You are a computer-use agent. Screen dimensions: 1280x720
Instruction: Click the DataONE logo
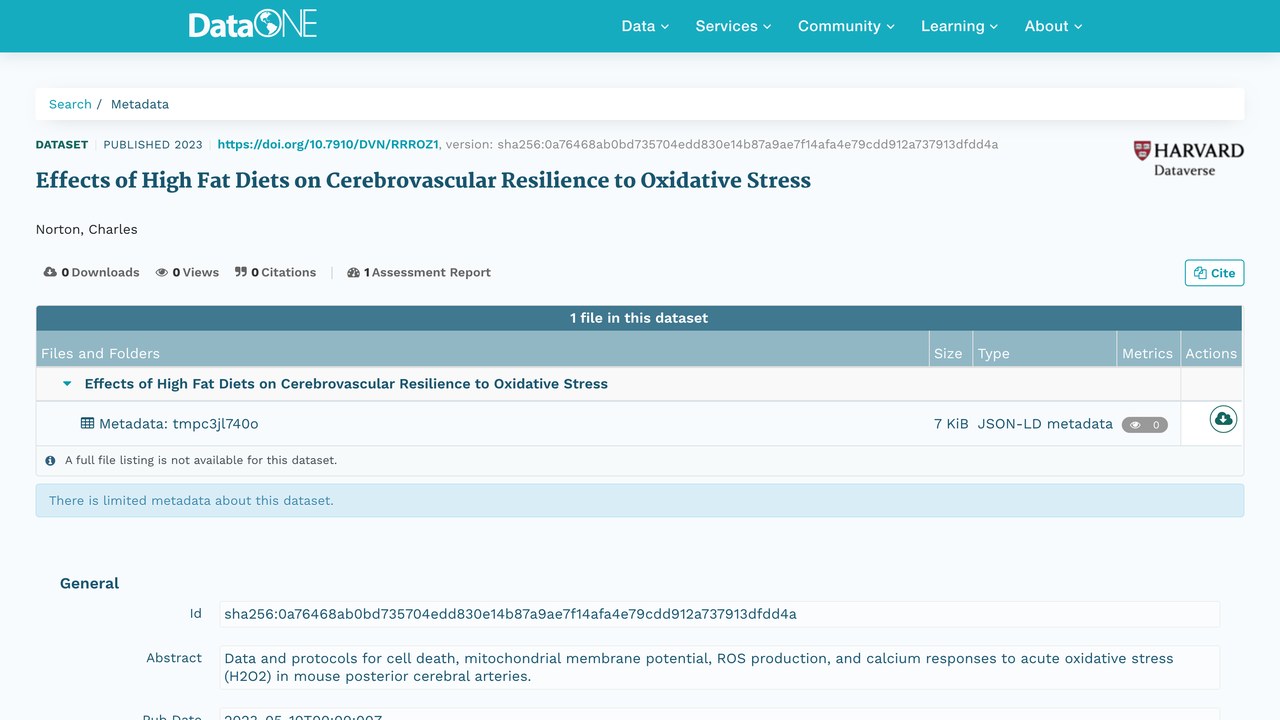[253, 25]
